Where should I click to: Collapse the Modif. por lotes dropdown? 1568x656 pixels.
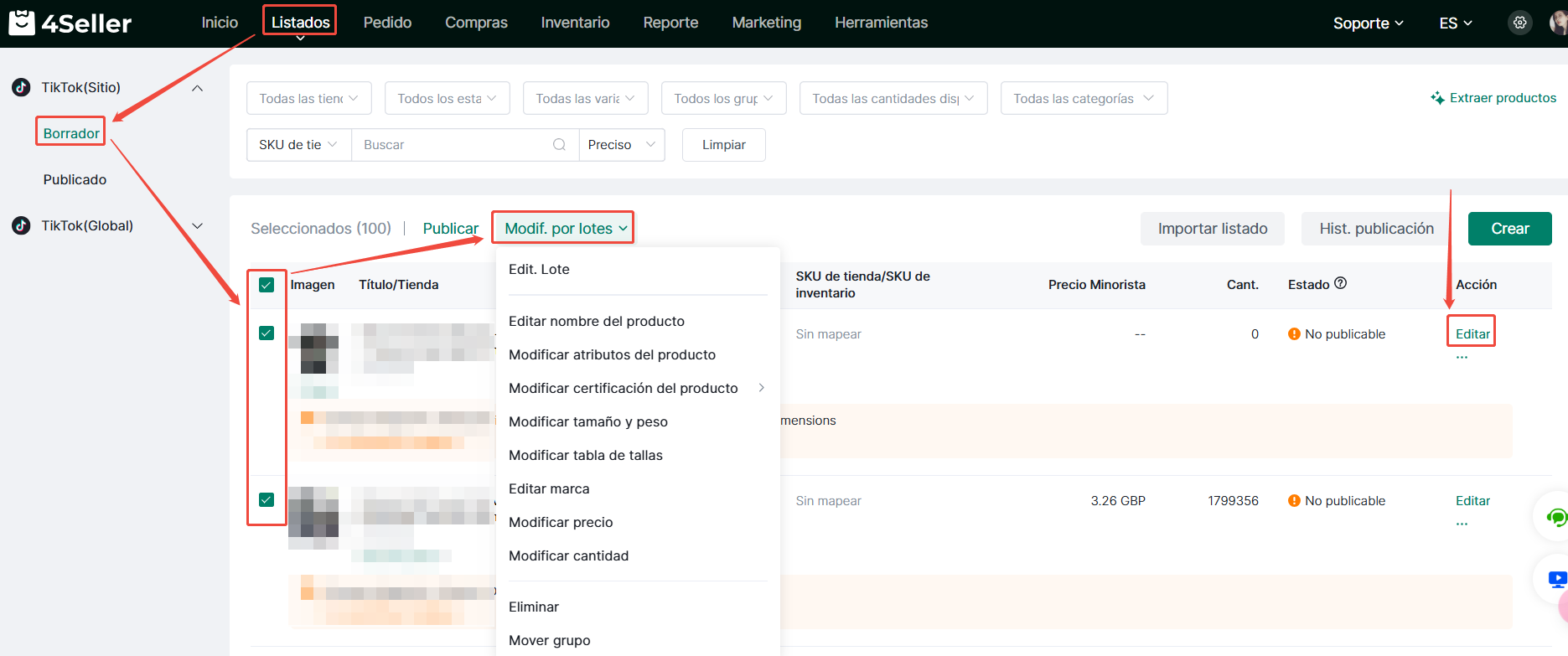click(563, 229)
